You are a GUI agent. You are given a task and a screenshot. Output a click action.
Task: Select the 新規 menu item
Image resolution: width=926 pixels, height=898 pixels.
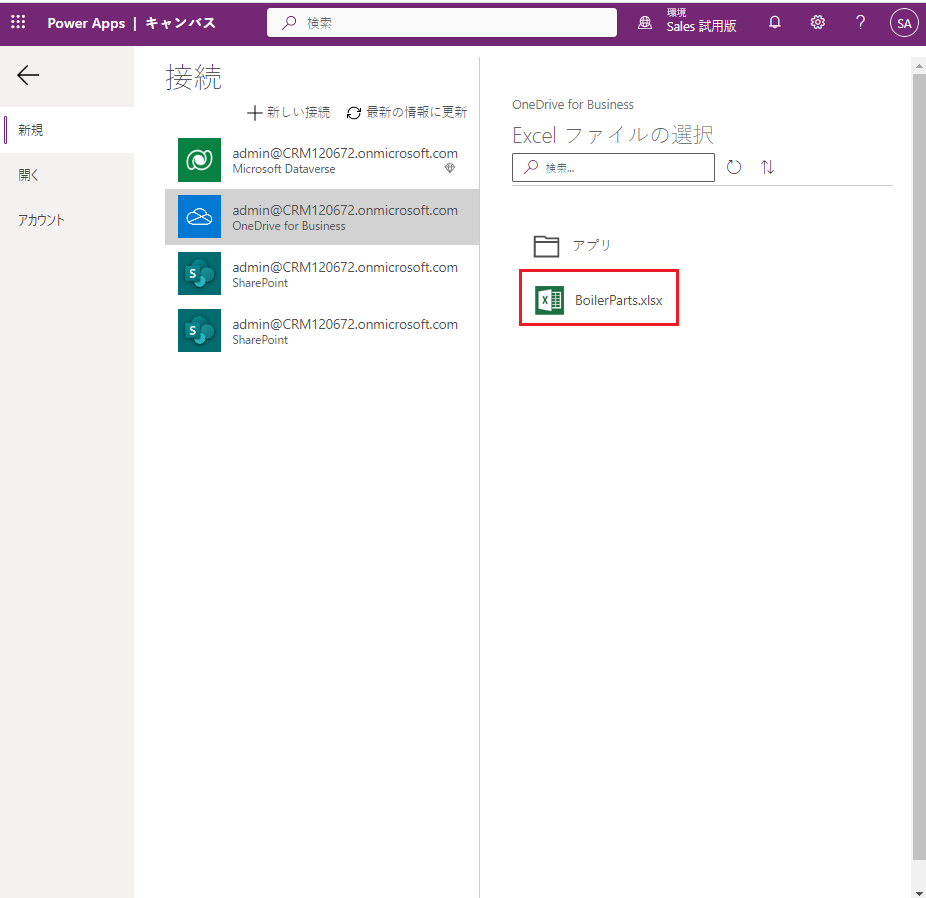[x=67, y=130]
